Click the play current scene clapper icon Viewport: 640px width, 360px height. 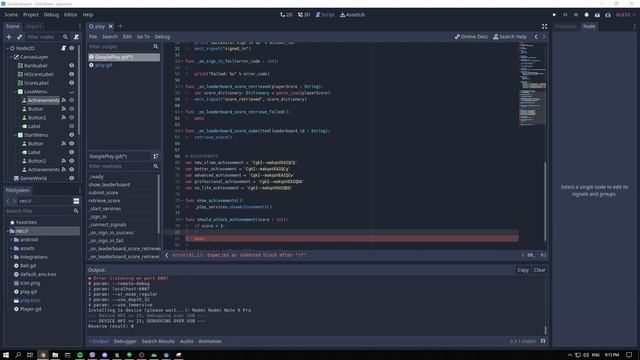click(x=597, y=15)
